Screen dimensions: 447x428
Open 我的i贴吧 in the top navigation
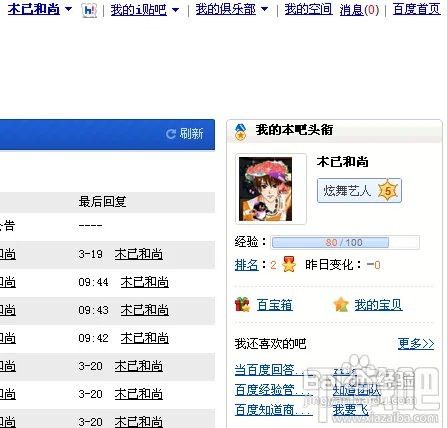[x=139, y=10]
